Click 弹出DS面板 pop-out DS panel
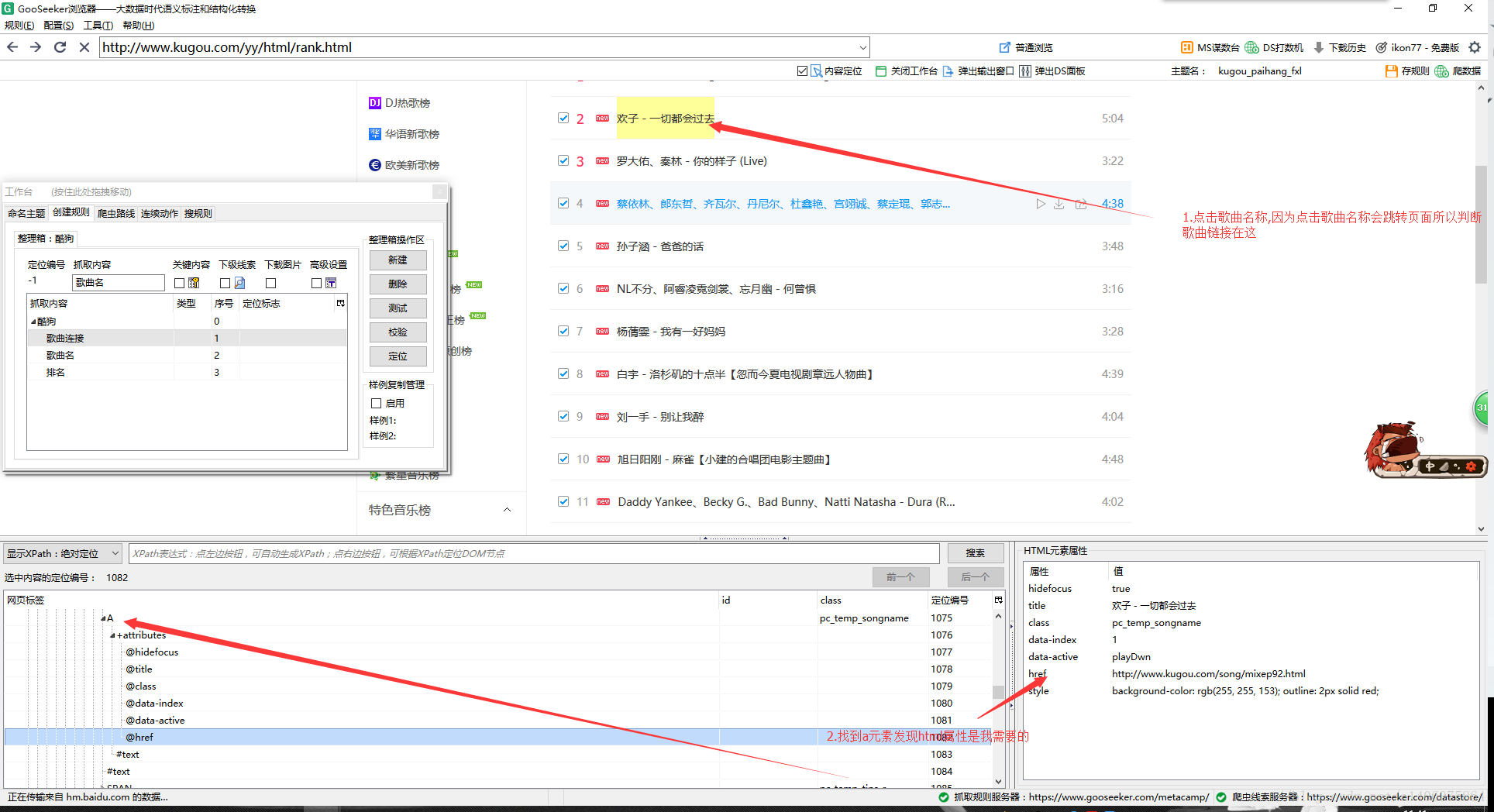Viewport: 1494px width, 812px height. [1052, 71]
